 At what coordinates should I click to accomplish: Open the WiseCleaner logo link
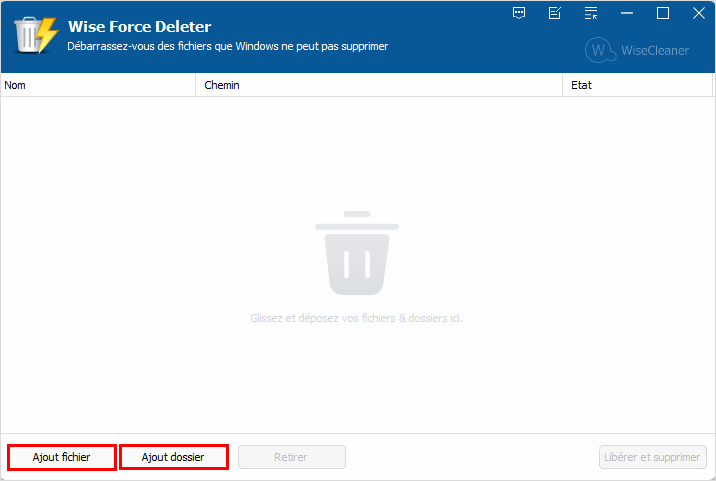[637, 50]
